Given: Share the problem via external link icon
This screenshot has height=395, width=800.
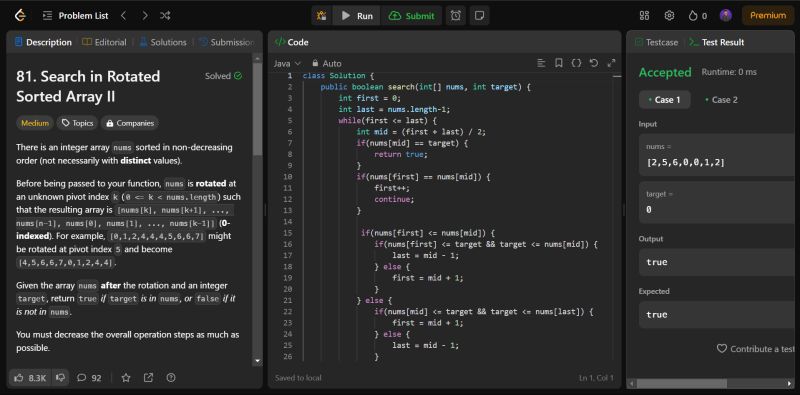Looking at the screenshot, I should 148,378.
